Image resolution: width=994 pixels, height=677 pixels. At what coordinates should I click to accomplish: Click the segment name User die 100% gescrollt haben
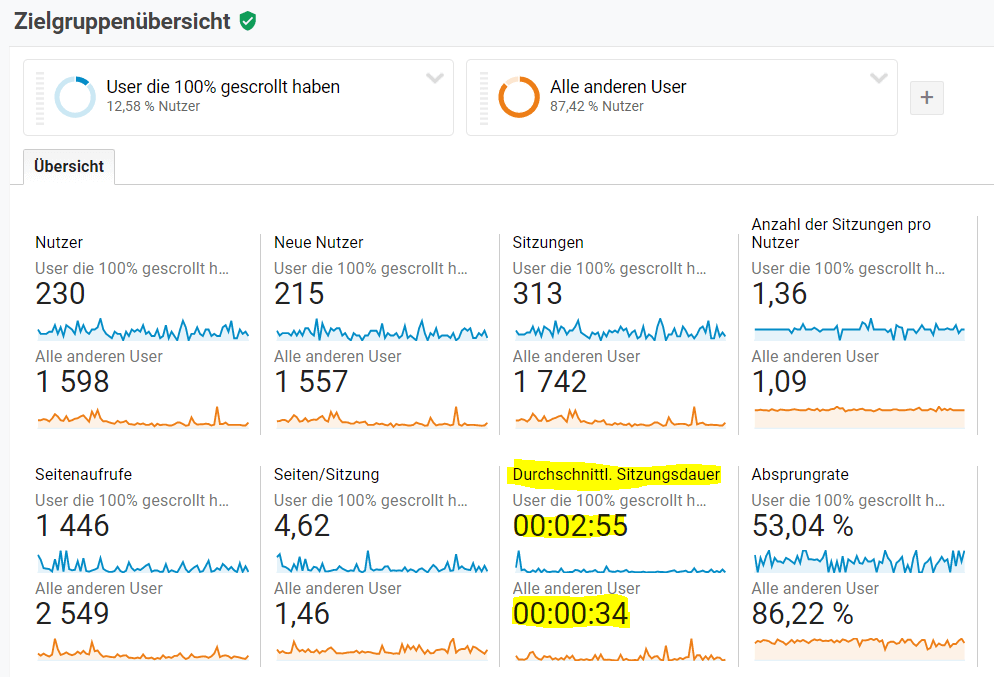(x=223, y=87)
